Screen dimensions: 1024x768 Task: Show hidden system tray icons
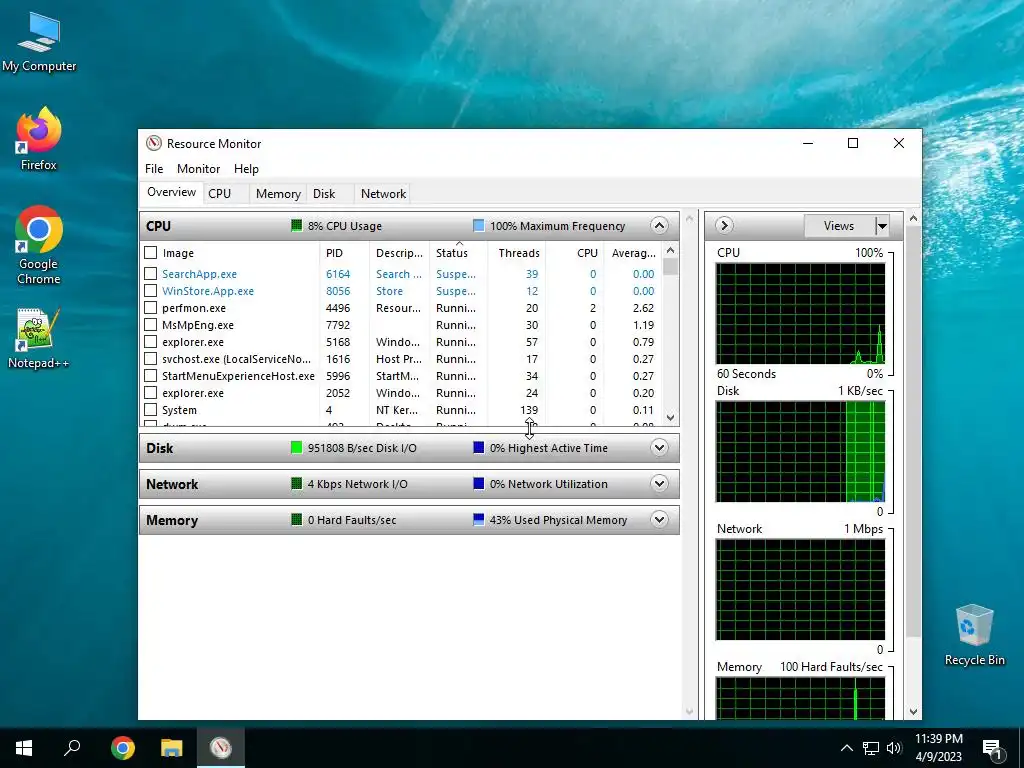click(x=846, y=748)
